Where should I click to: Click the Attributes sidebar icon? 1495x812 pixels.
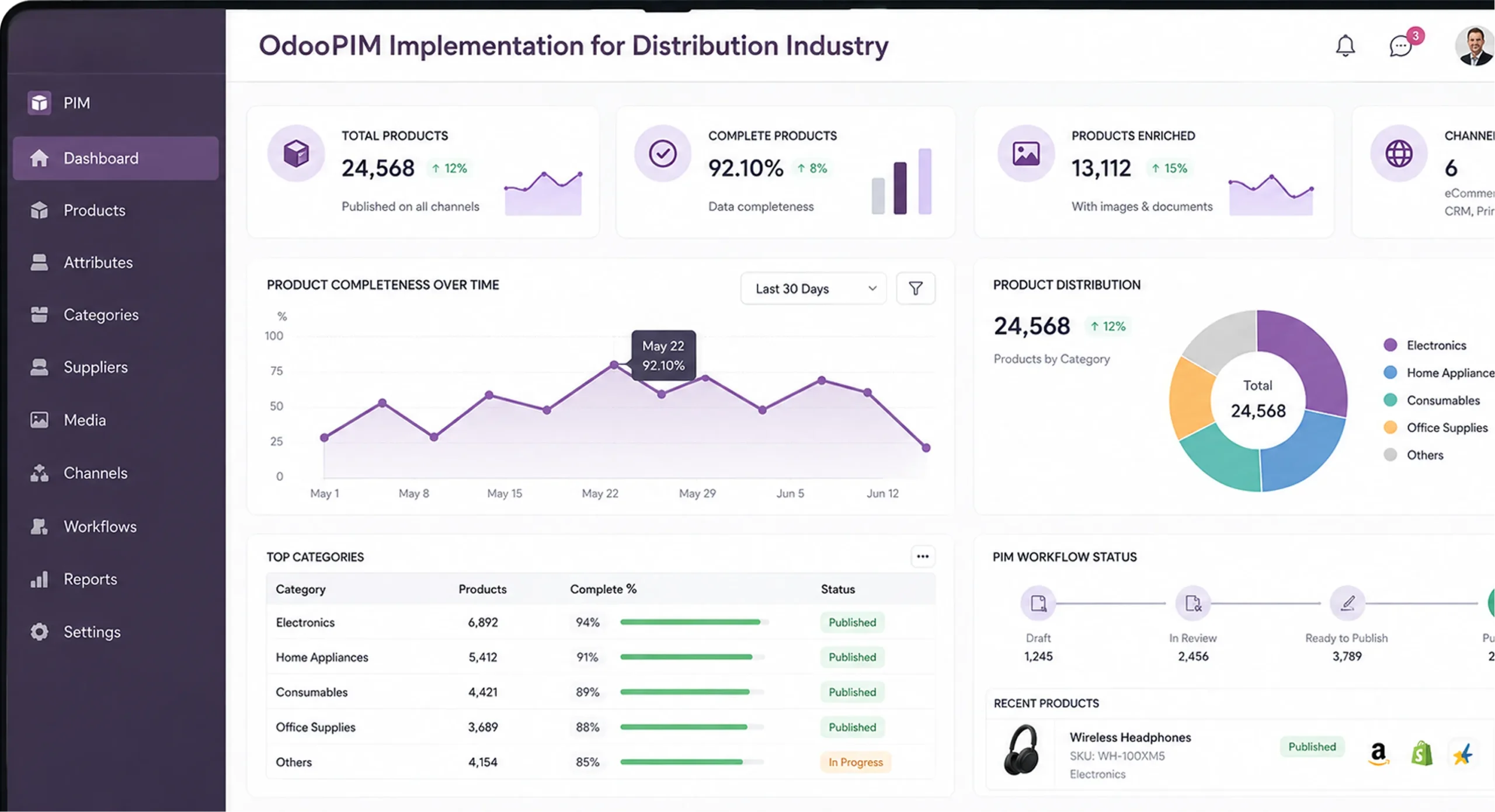tap(39, 262)
